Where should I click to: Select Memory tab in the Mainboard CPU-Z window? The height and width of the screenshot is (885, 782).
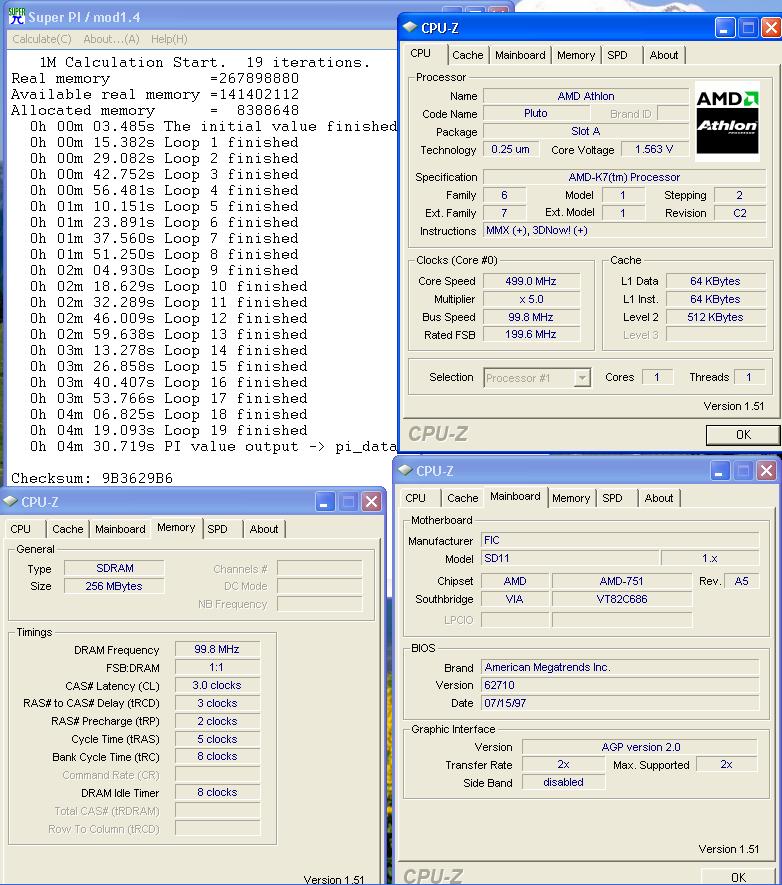pos(571,498)
